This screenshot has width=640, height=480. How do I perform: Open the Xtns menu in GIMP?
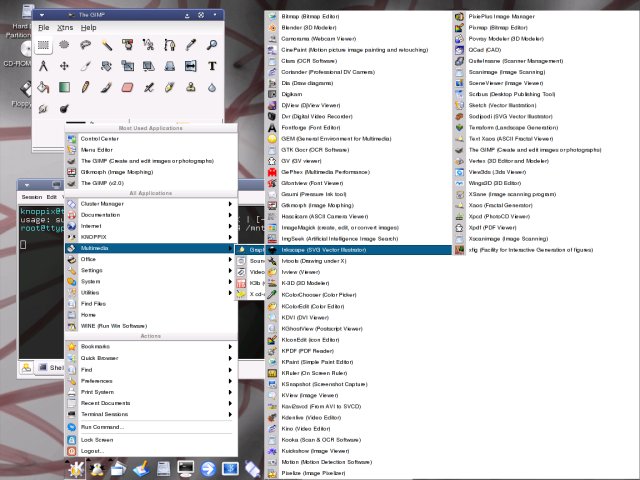(x=65, y=28)
